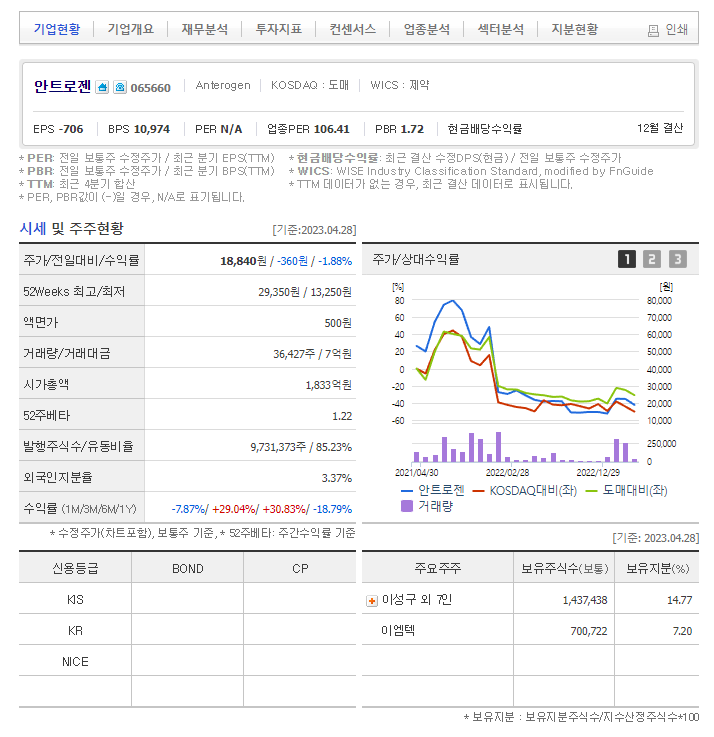Click the CP column header
The height and width of the screenshot is (737, 714).
pyautogui.click(x=300, y=568)
